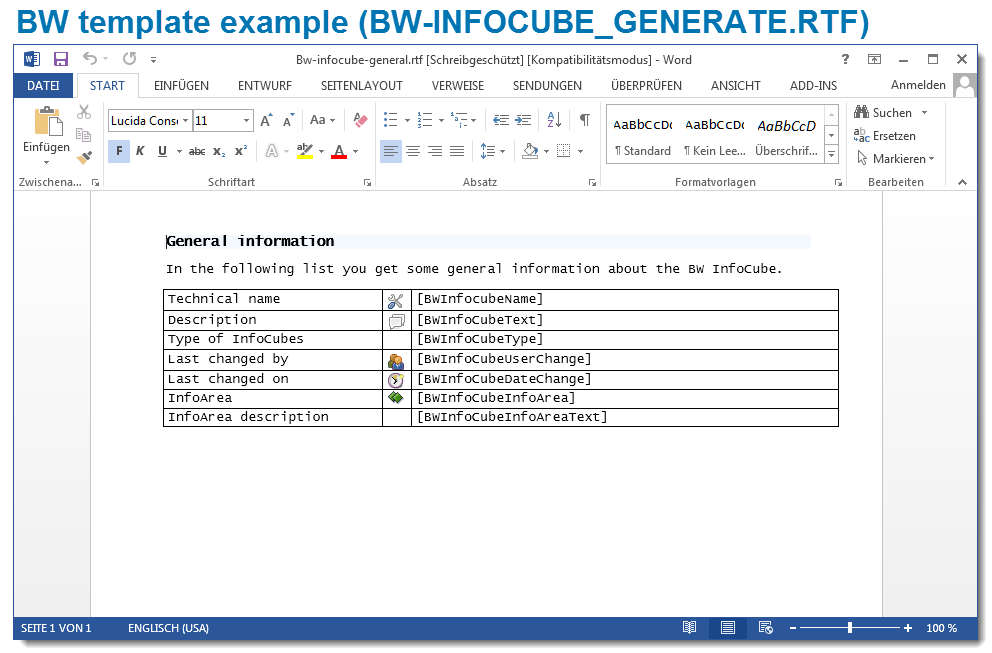992x653 pixels.
Task: Toggle bold F formatting
Action: (119, 151)
